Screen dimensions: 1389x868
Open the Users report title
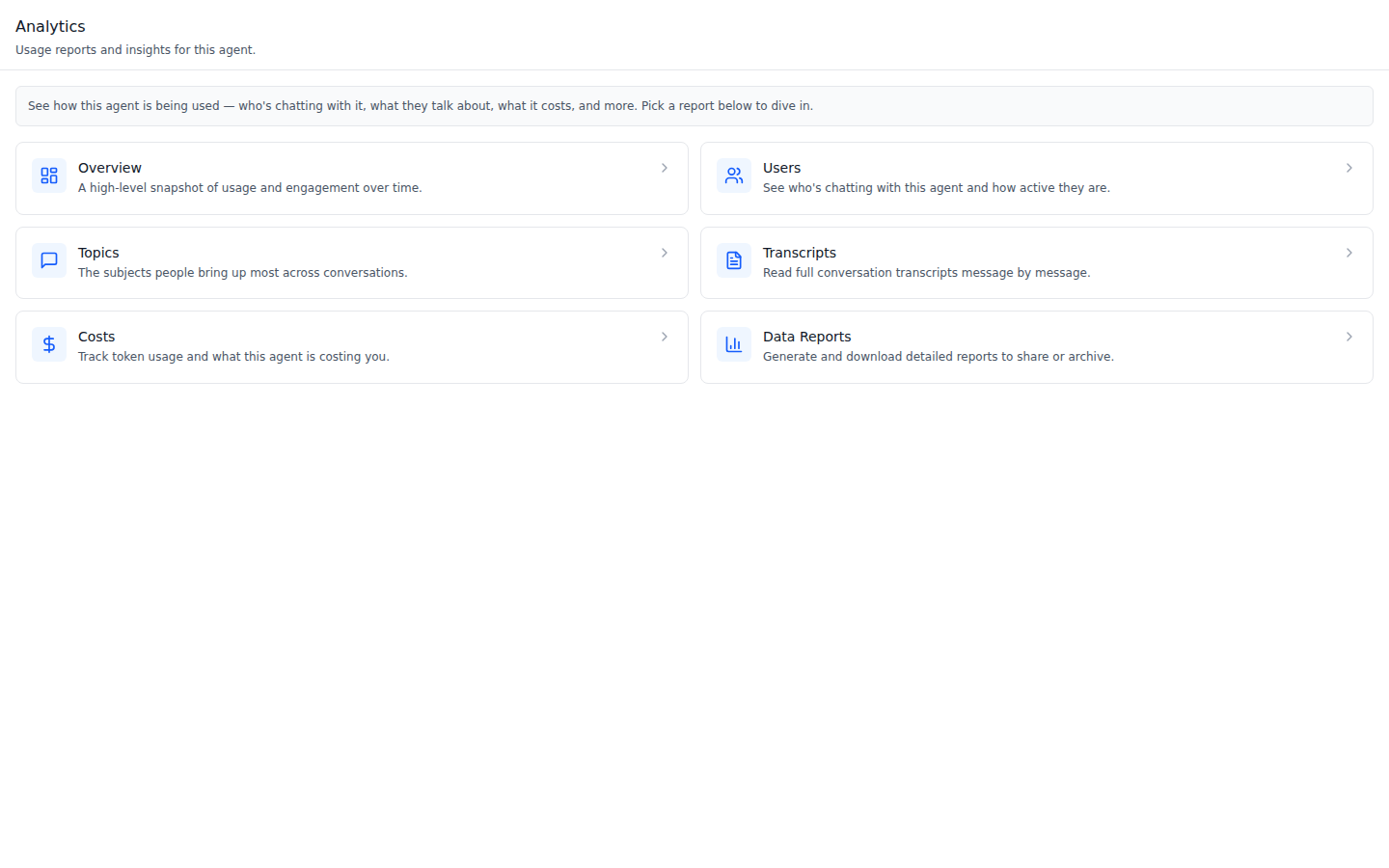[x=781, y=168]
